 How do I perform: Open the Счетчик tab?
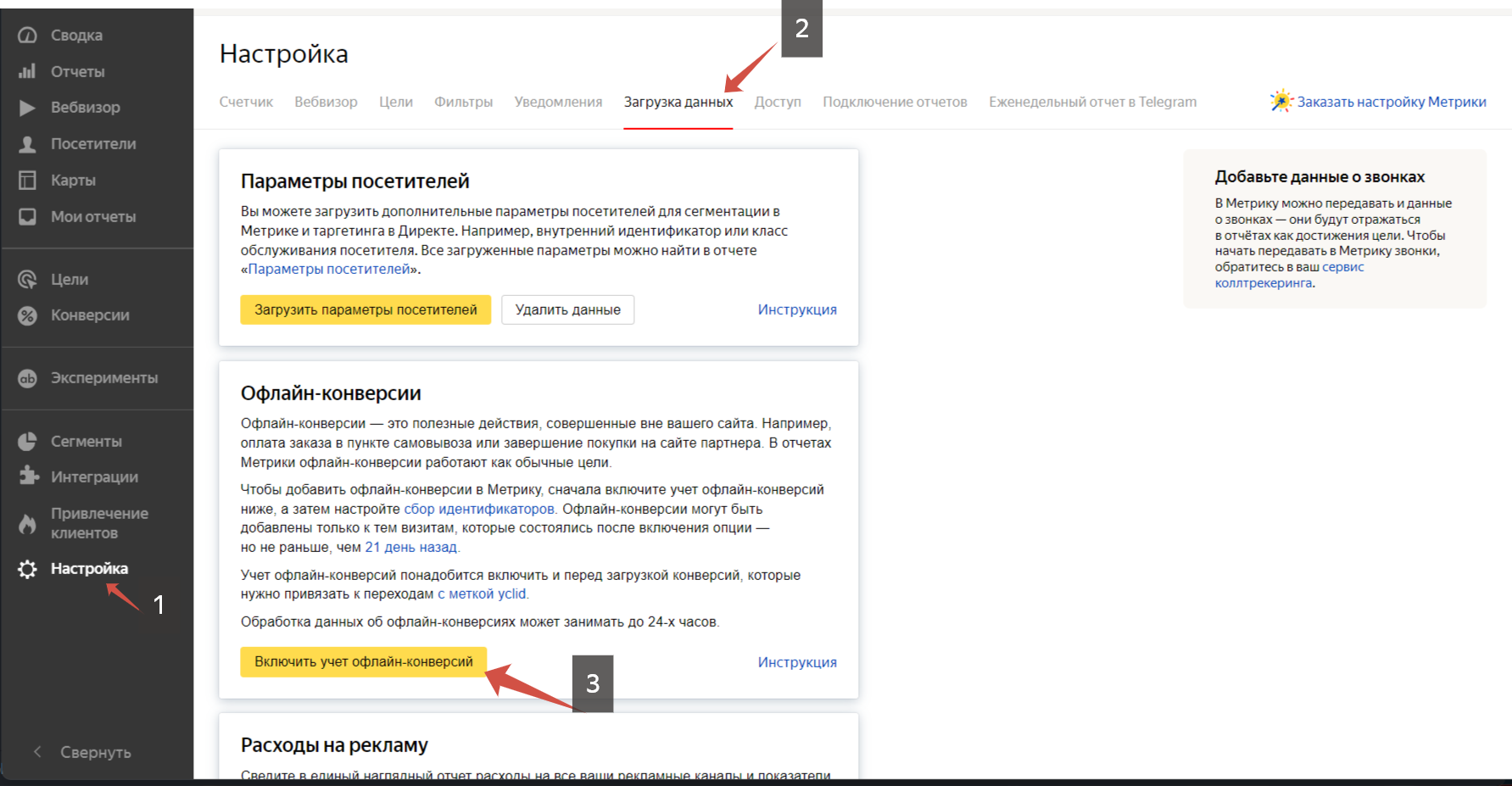tap(246, 102)
